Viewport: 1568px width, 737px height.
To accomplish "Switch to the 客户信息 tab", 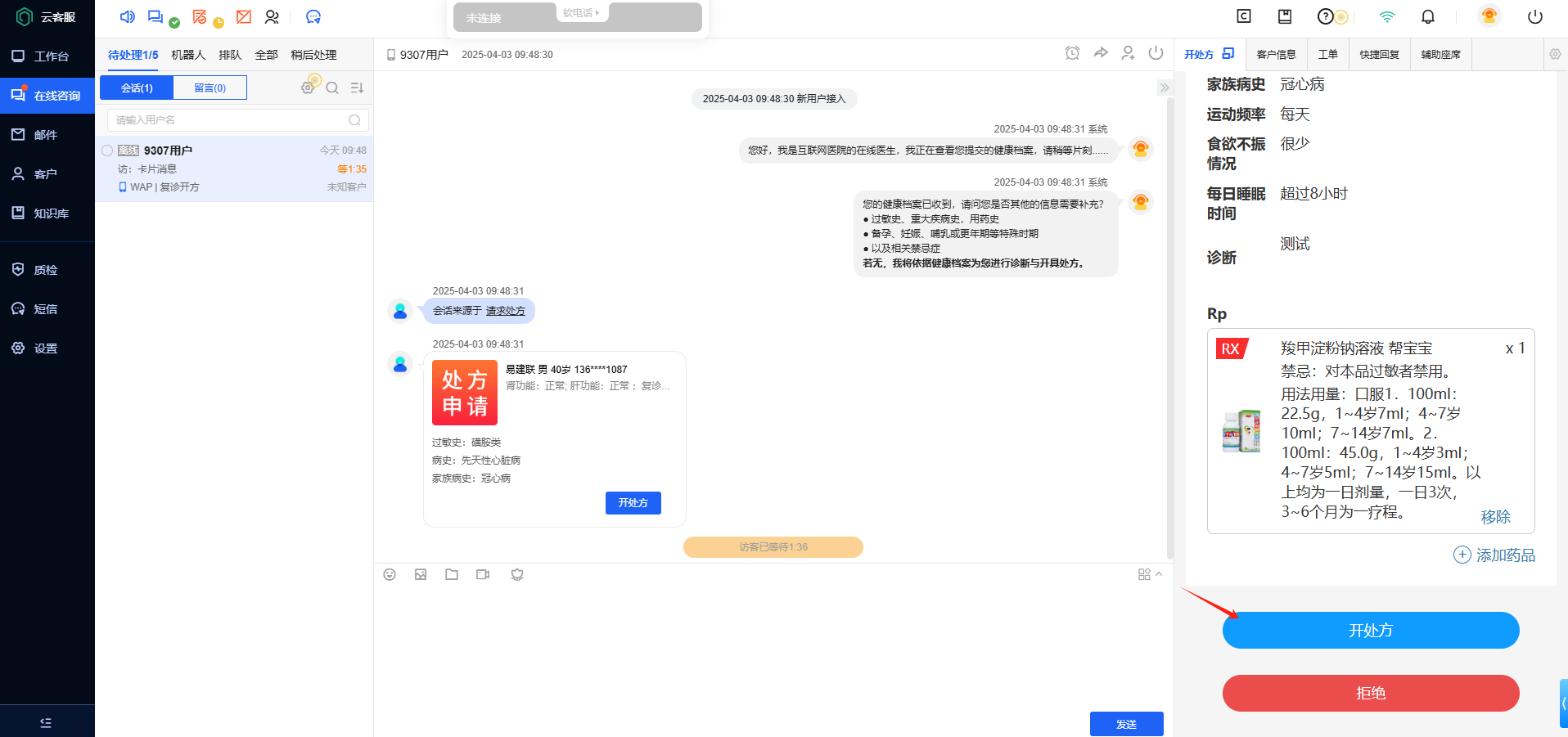I will (1277, 54).
